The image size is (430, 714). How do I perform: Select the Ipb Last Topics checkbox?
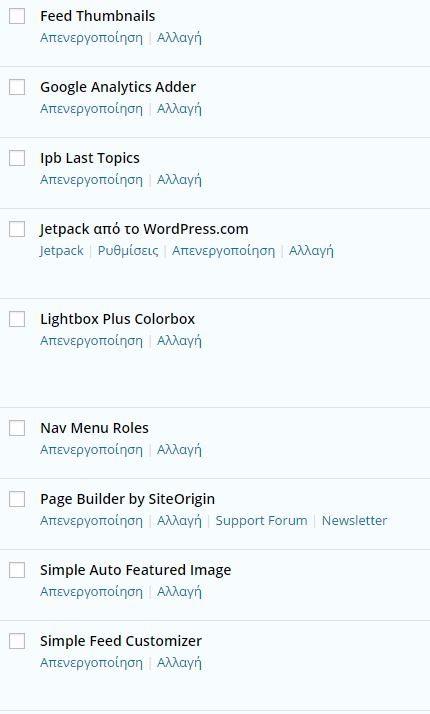pyautogui.click(x=17, y=158)
